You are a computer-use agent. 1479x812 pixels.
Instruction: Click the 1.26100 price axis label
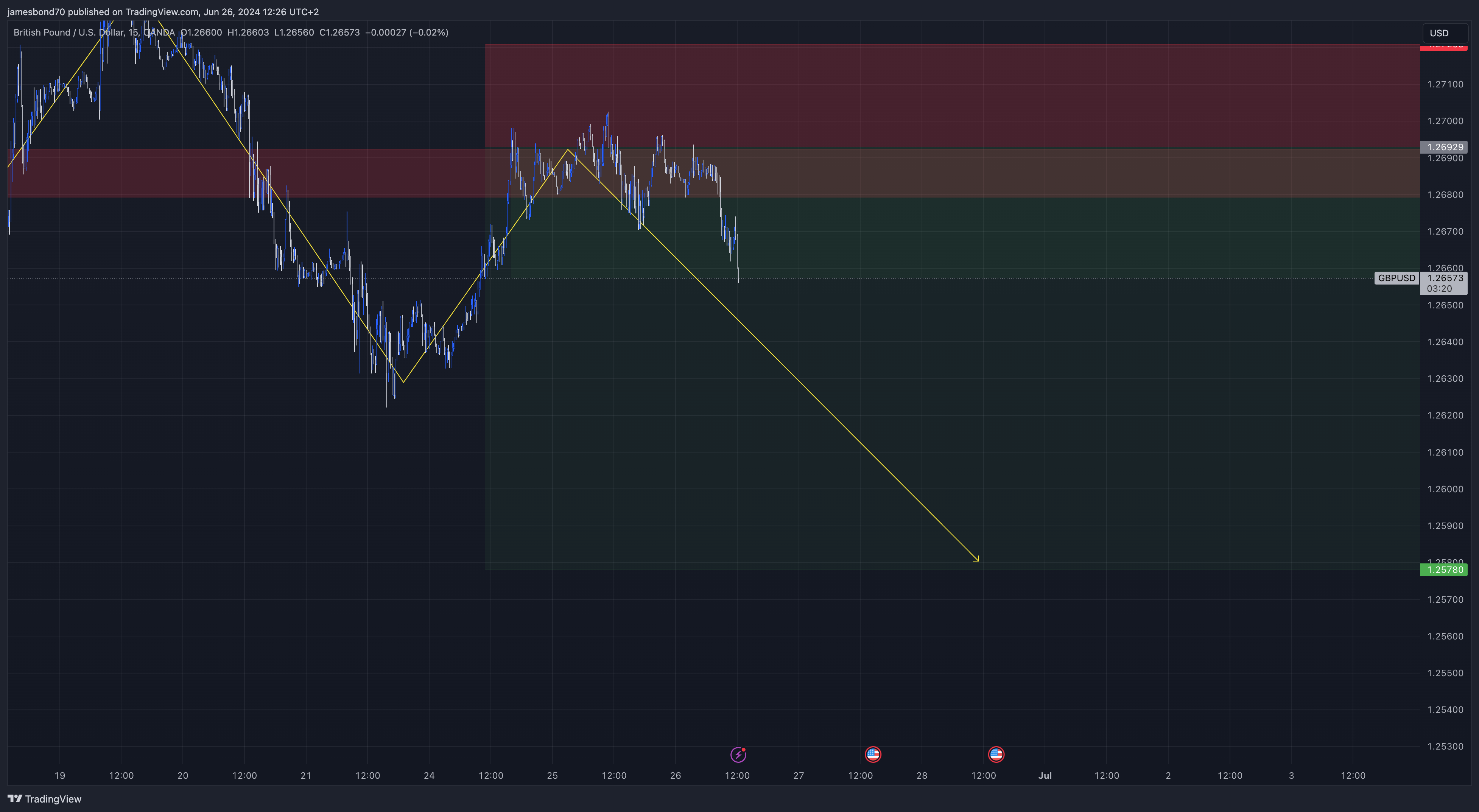[x=1445, y=452]
